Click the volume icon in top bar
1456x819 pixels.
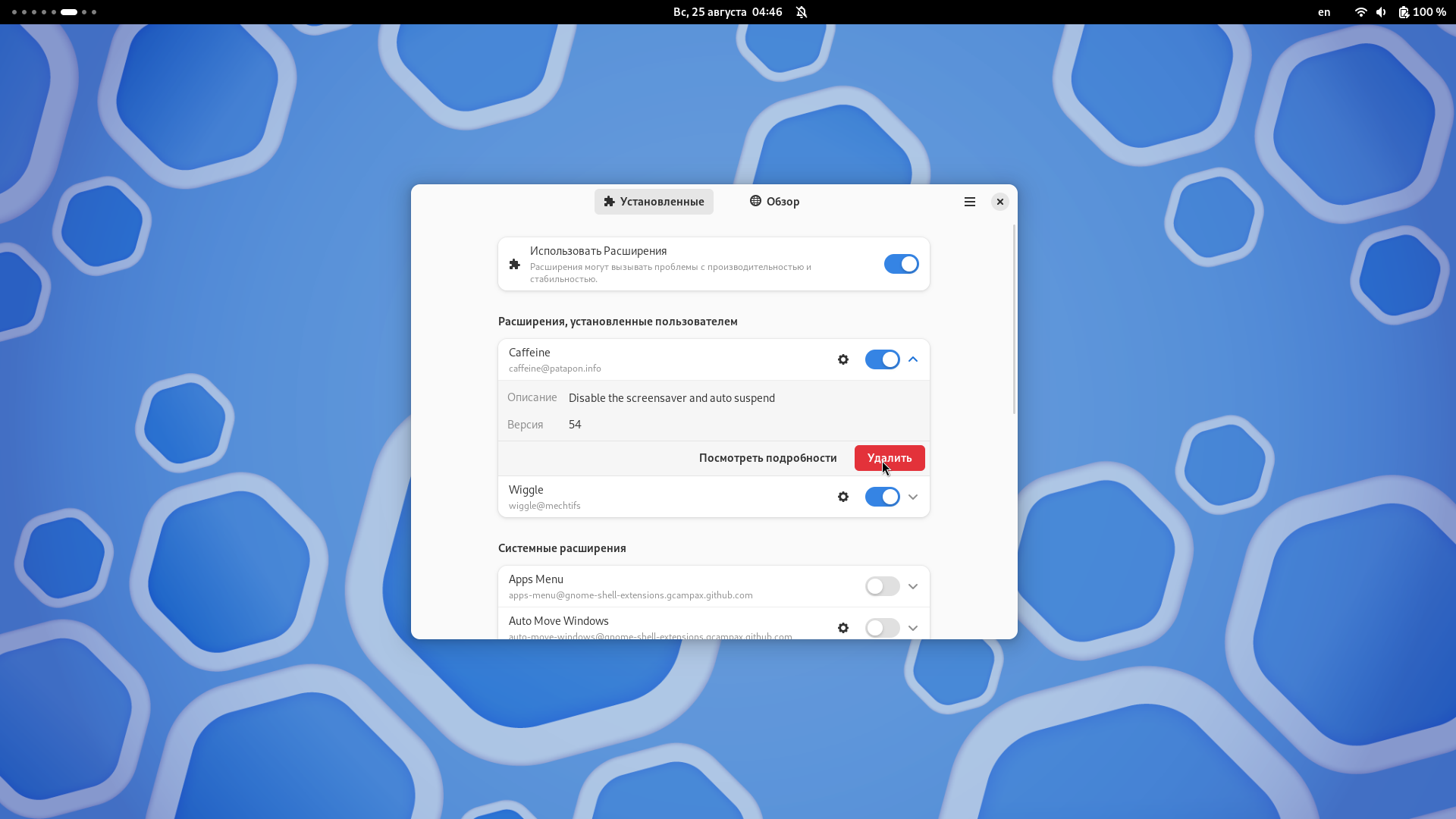click(1381, 12)
